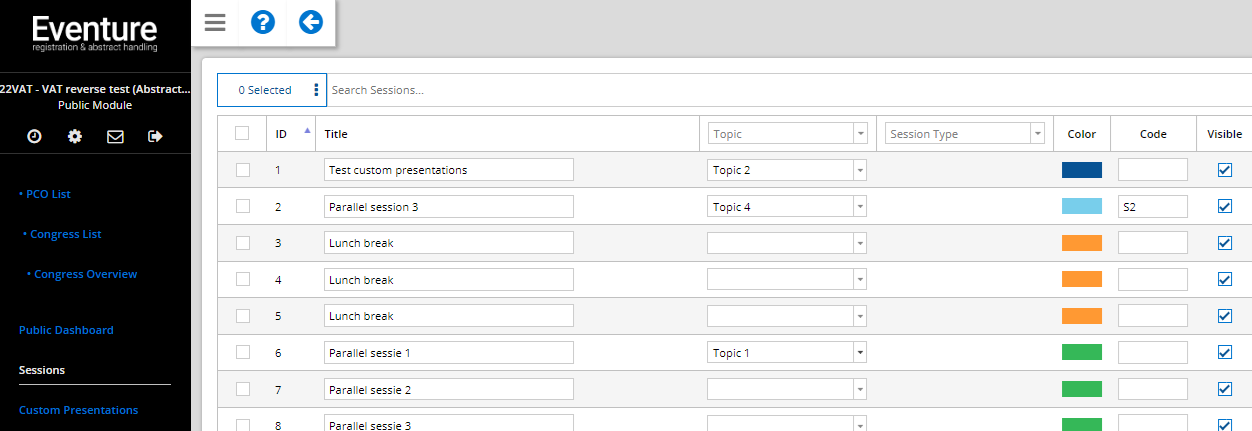Open the three-dot menu beside 0 Selected
Viewport: 1252px width, 431px height.
(x=316, y=90)
